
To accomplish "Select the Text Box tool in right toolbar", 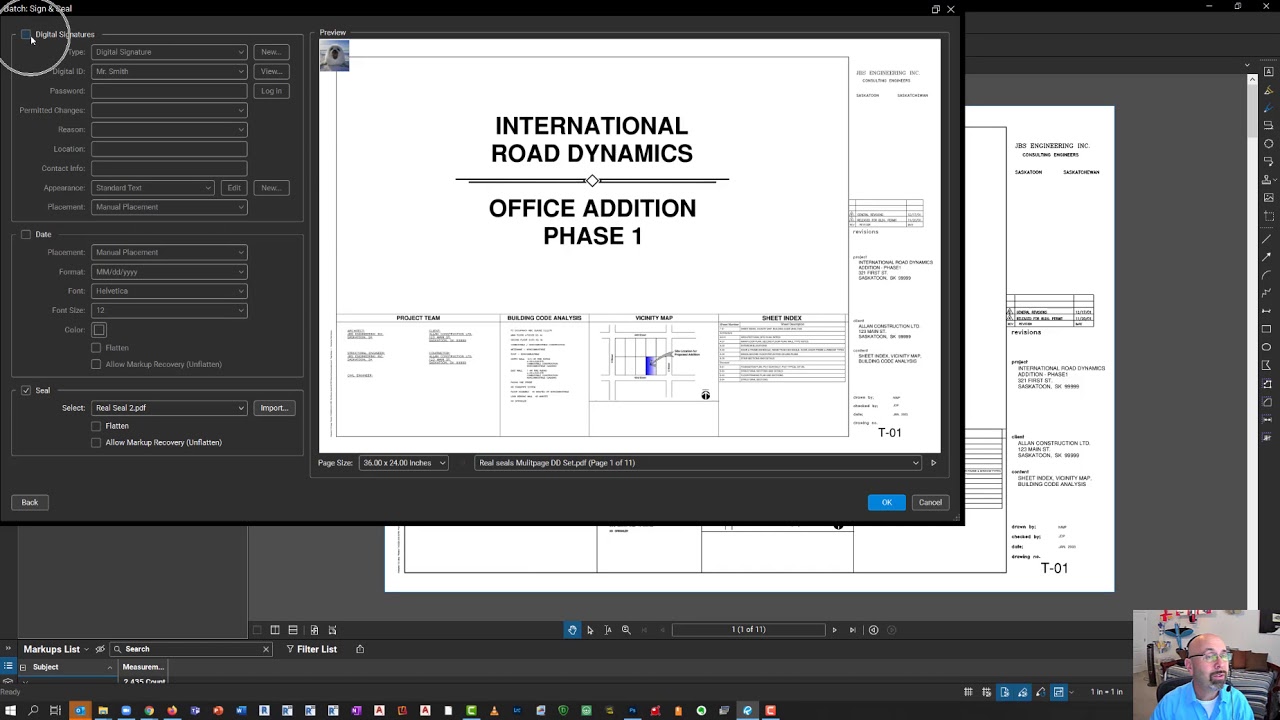I will coord(1267,72).
